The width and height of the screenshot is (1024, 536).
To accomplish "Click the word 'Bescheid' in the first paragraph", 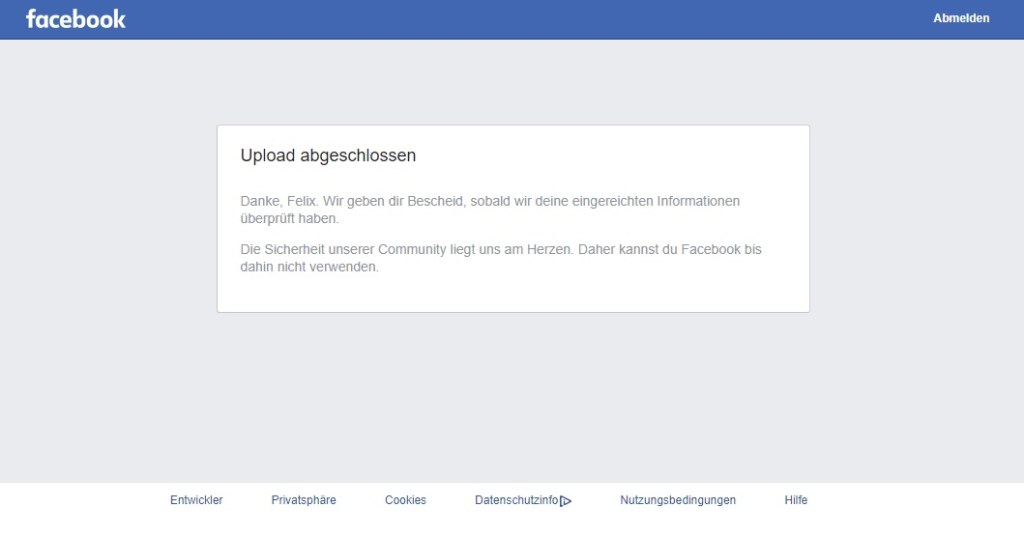I will 437,201.
